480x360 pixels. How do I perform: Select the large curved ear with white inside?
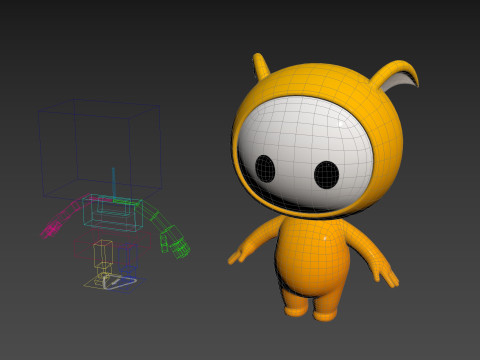pos(396,75)
